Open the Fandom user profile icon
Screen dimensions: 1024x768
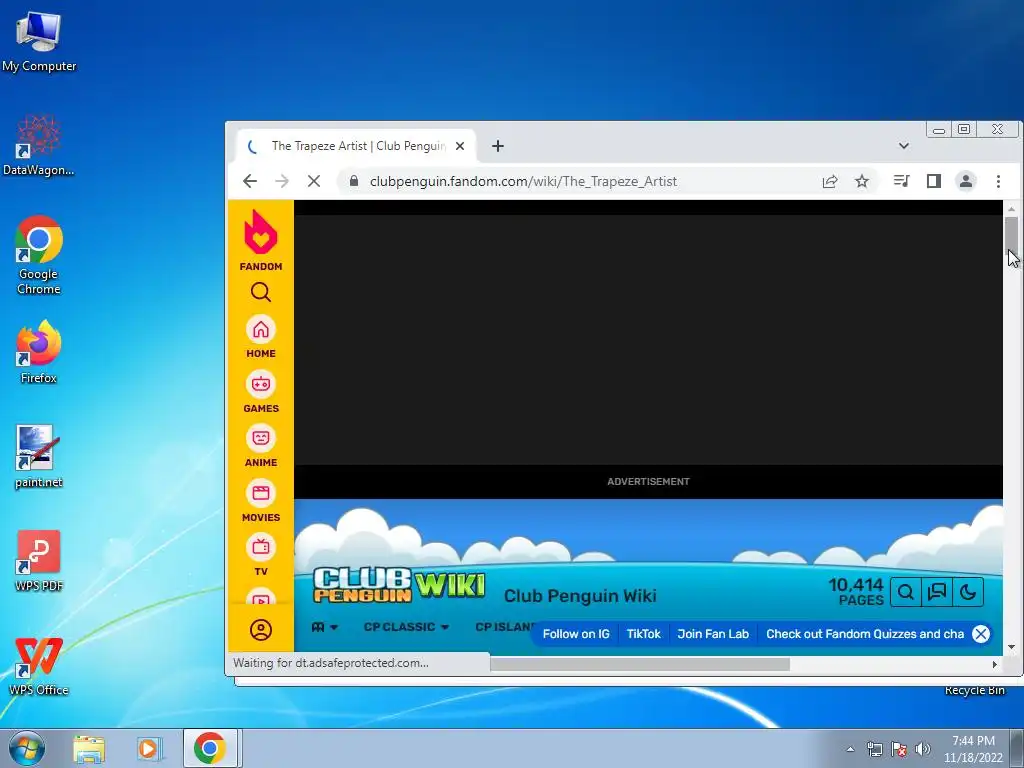[261, 630]
